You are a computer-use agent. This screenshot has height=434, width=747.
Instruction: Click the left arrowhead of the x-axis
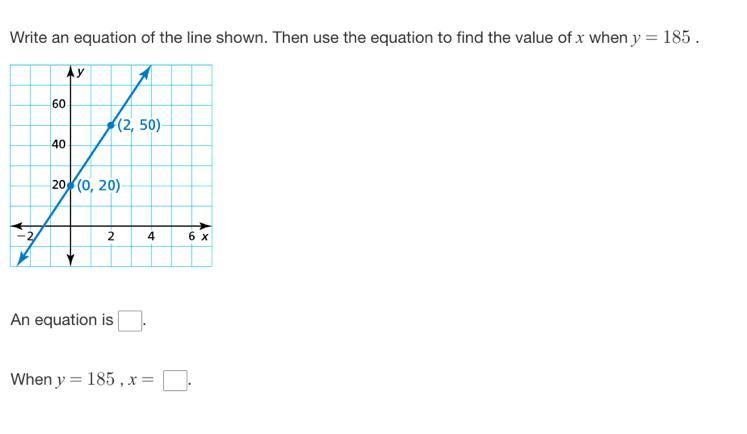17,226
